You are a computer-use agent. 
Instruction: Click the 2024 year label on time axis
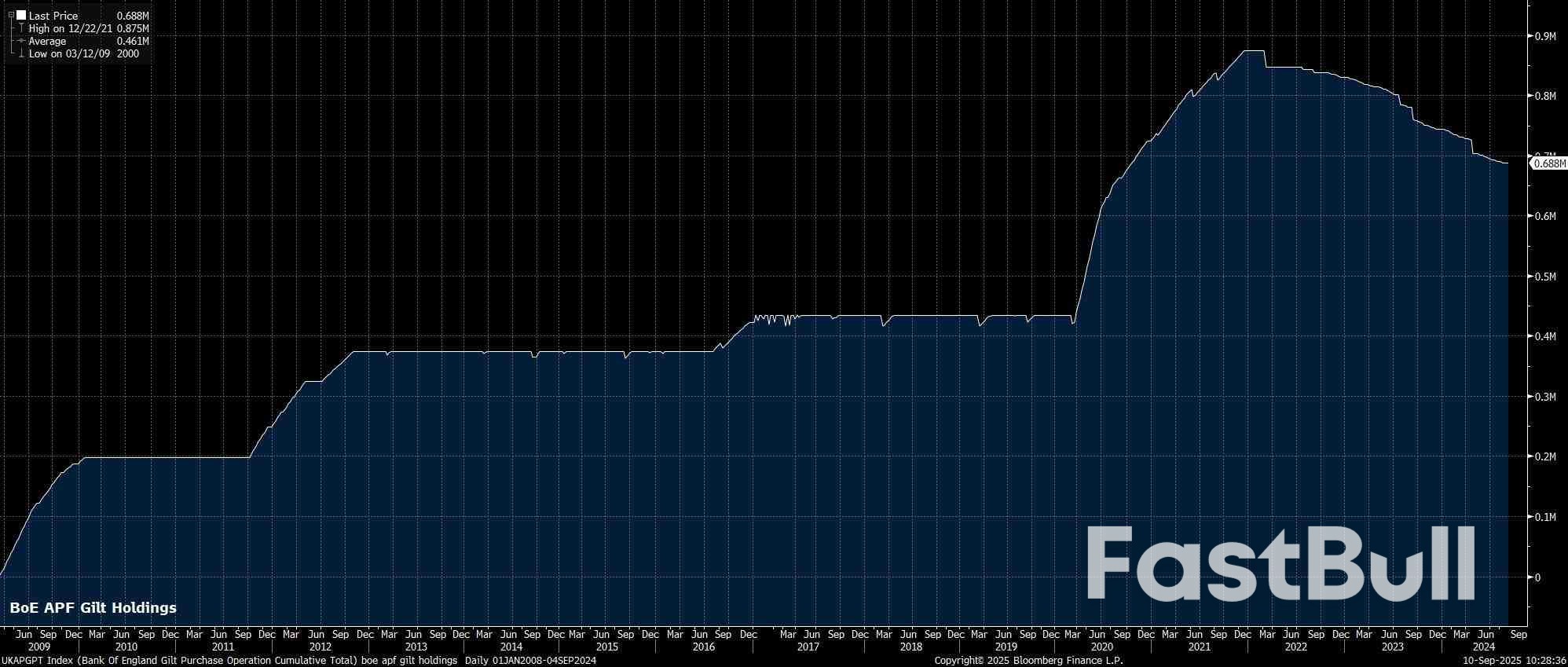(x=1483, y=647)
